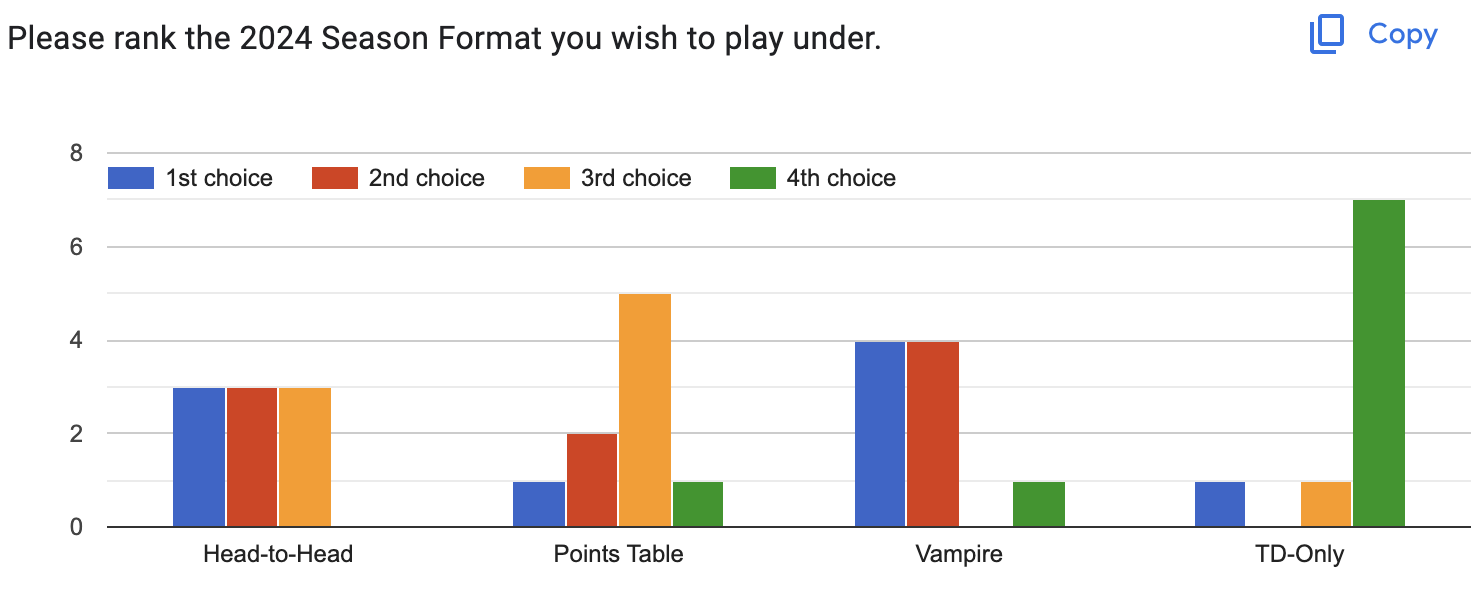Viewport: 1484px width, 606px height.
Task: Click the blue Vampire 1st choice bar
Action: (x=880, y=434)
